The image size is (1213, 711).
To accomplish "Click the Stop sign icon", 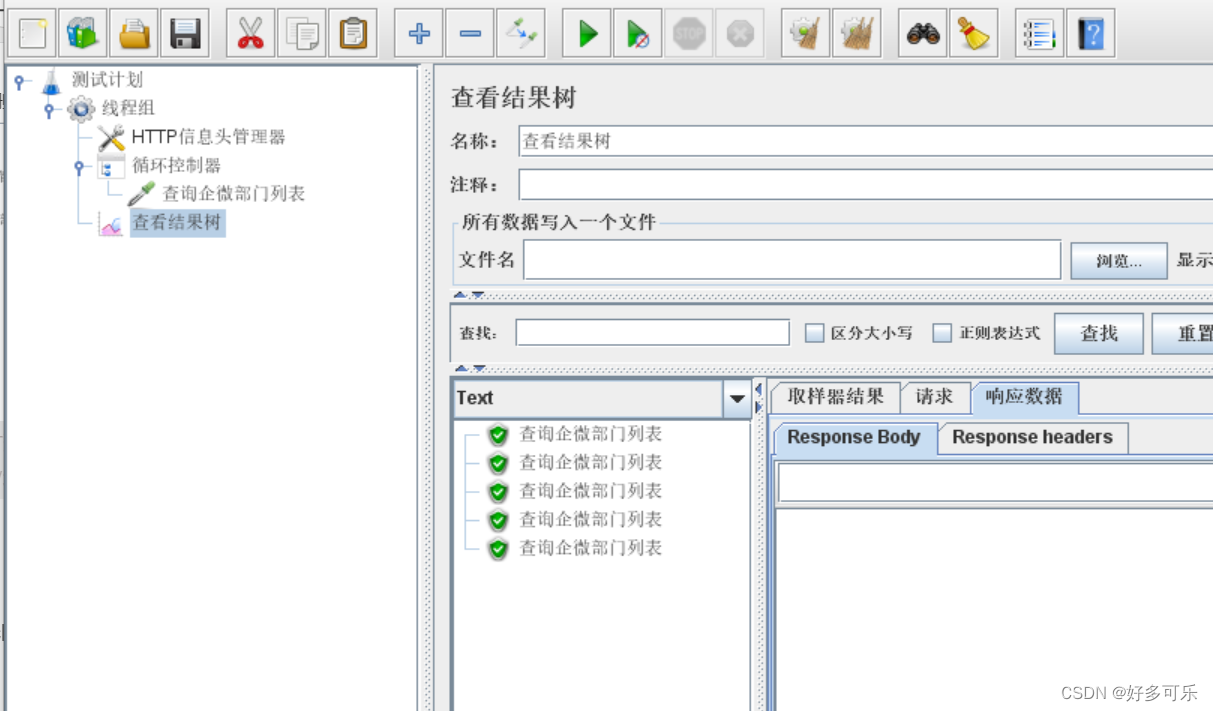I will [689, 34].
